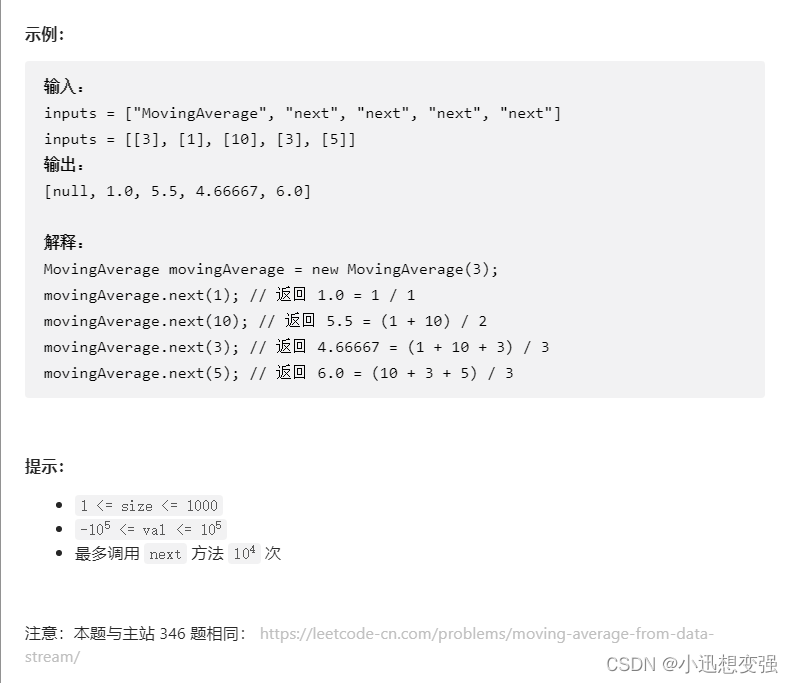793x683 pixels.
Task: Click the movingAverage.next(1) explanation line
Action: pyautogui.click(x=229, y=295)
